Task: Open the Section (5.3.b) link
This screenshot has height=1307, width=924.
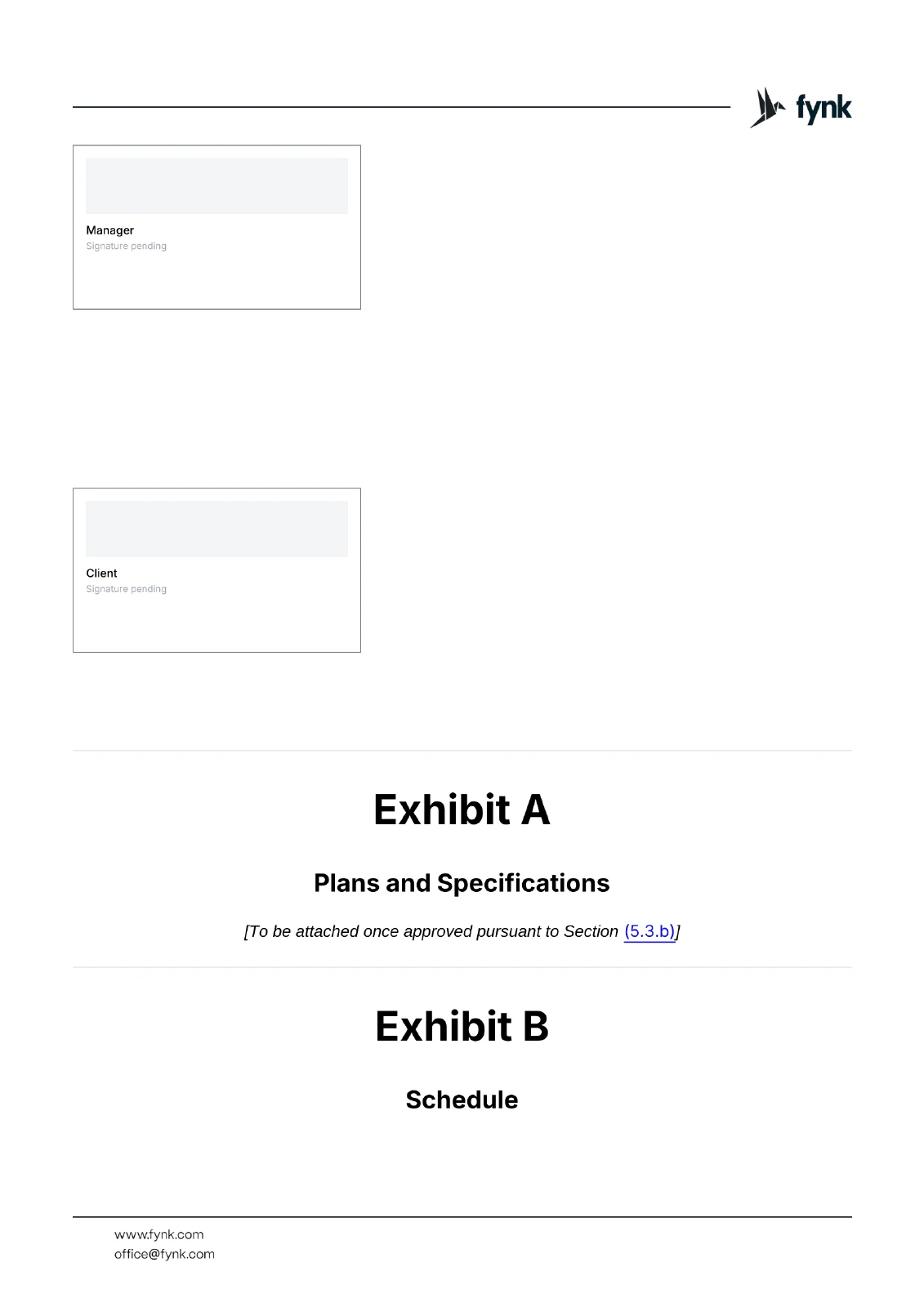Action: (x=649, y=931)
